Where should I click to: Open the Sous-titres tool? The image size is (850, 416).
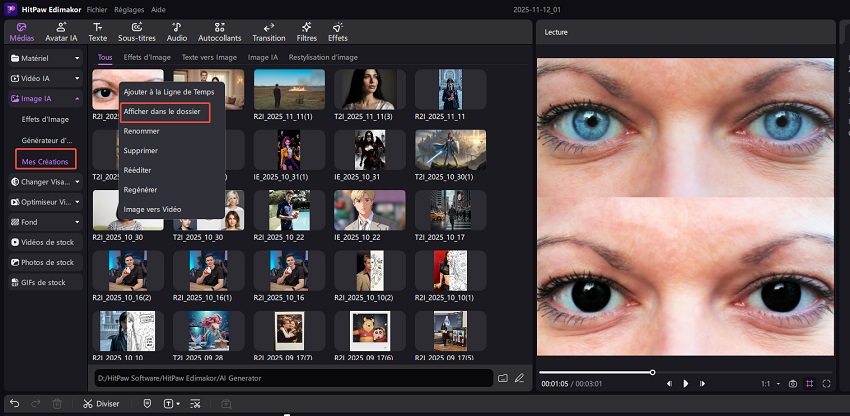137,33
